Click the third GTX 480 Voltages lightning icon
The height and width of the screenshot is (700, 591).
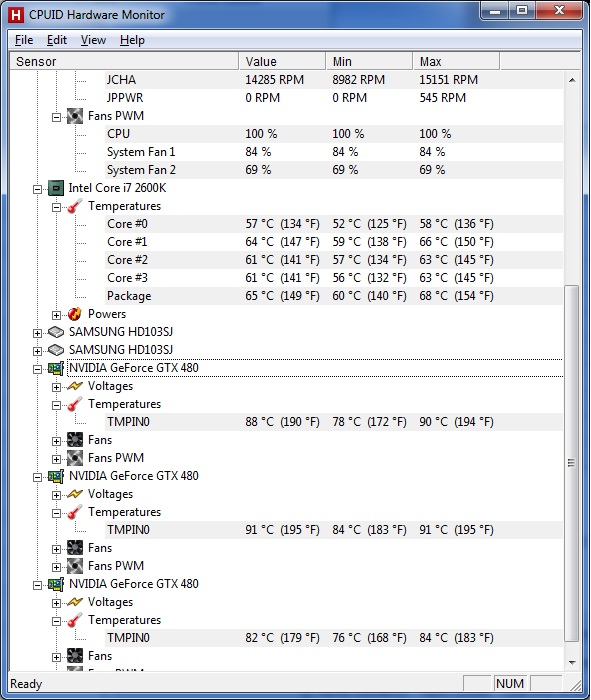click(x=75, y=602)
